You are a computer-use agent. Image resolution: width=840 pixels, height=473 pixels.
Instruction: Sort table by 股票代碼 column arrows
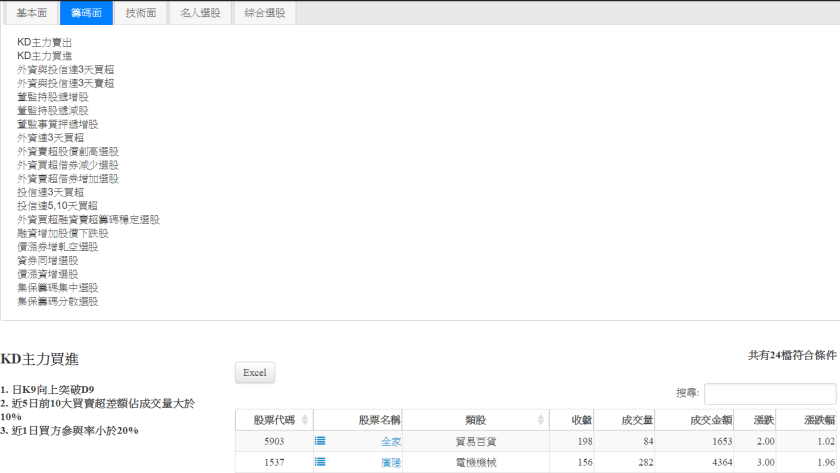[x=305, y=420]
